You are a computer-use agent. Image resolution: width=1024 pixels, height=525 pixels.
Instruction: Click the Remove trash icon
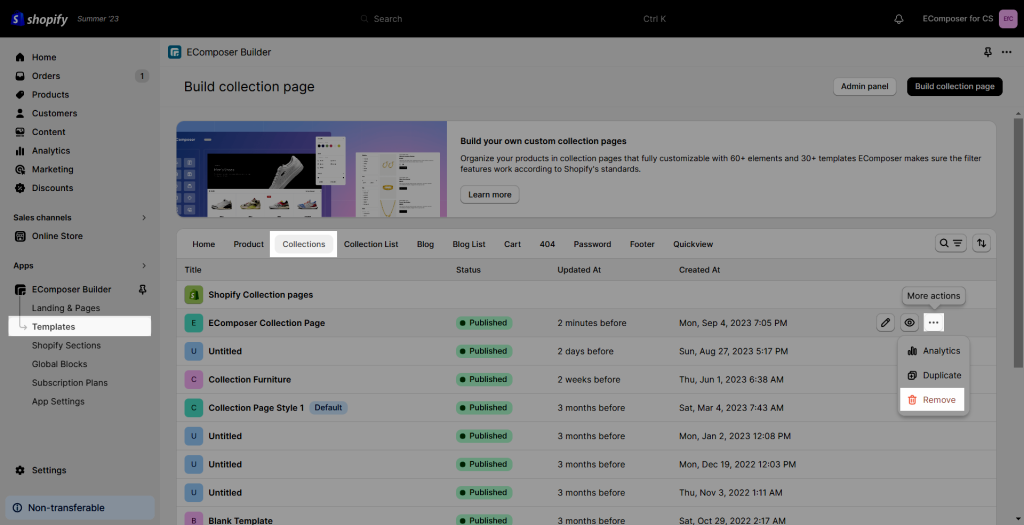coord(912,400)
